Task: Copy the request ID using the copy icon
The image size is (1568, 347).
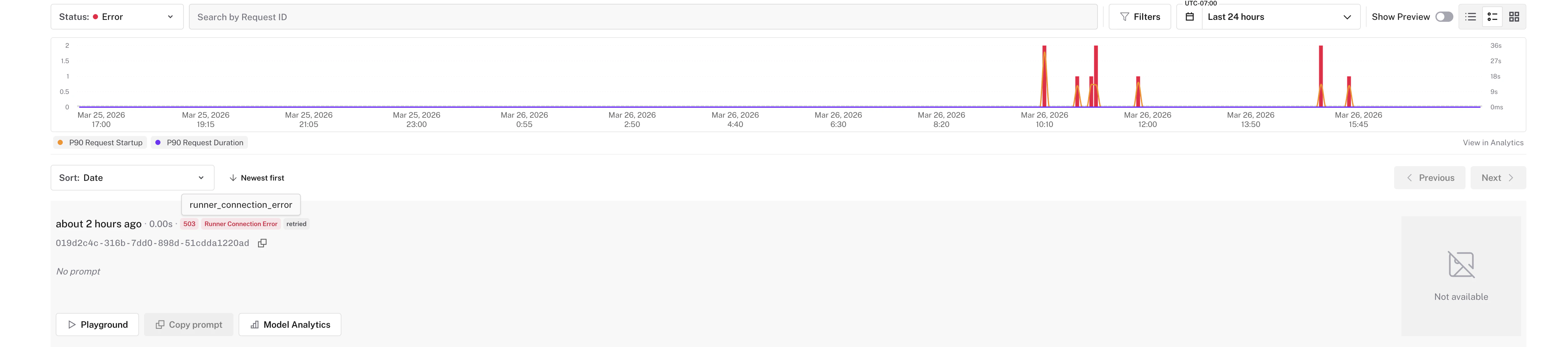Action: (262, 243)
